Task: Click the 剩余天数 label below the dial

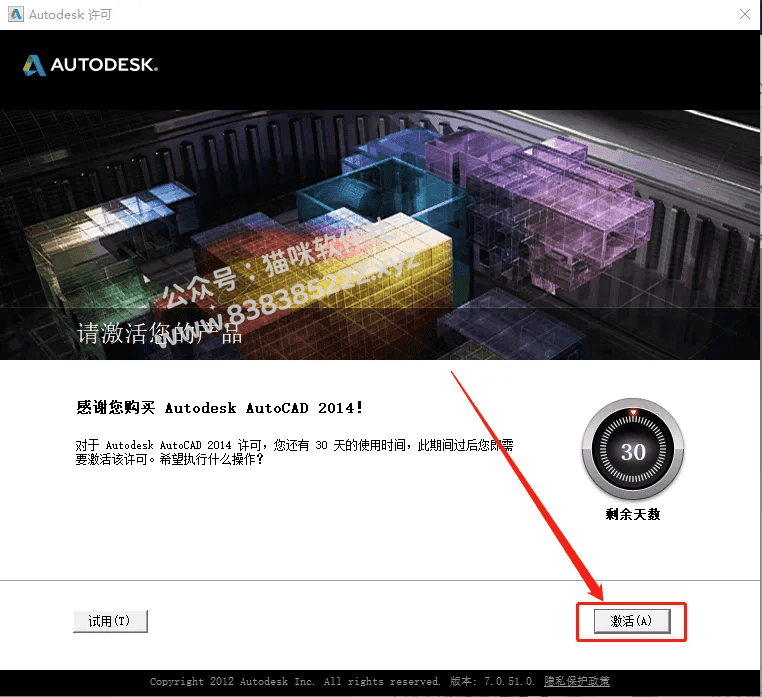Action: (x=633, y=514)
